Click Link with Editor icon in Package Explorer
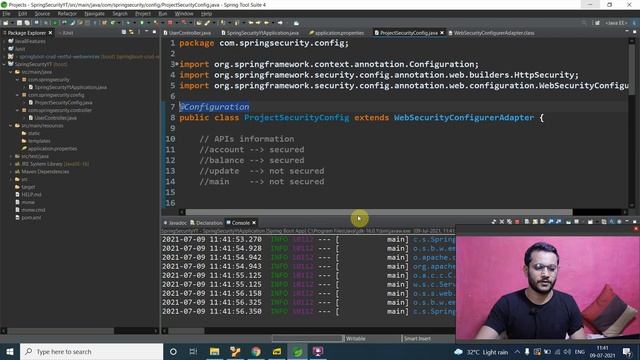 [131, 32]
